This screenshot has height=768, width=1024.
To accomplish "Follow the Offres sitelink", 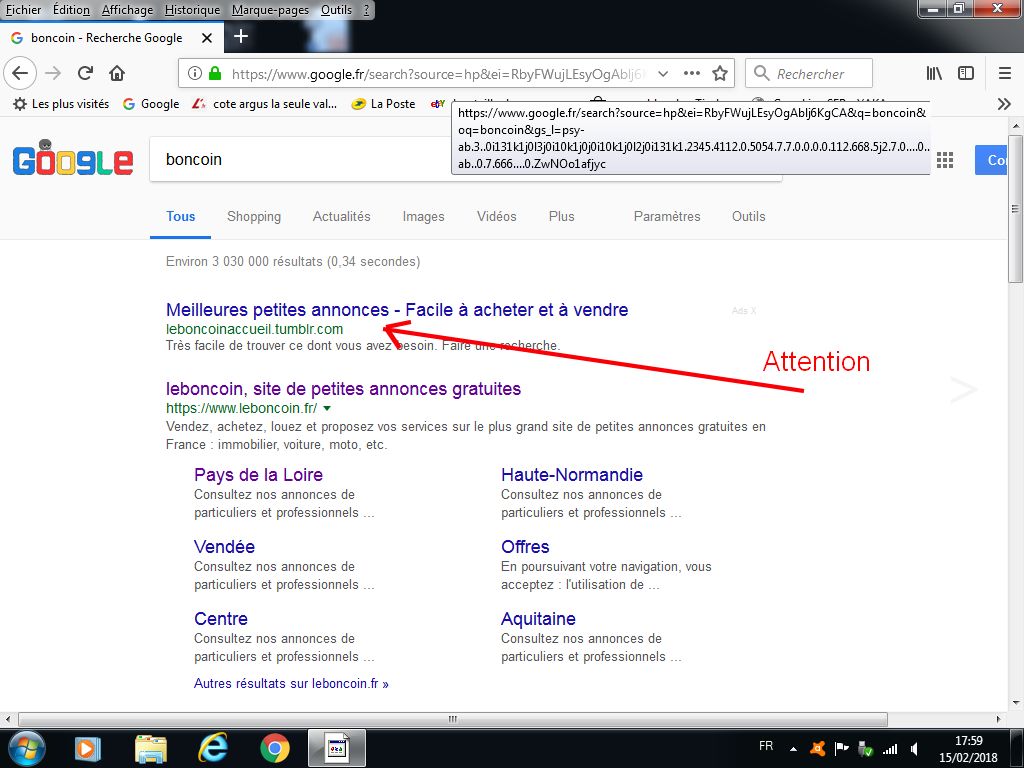I will (x=525, y=547).
